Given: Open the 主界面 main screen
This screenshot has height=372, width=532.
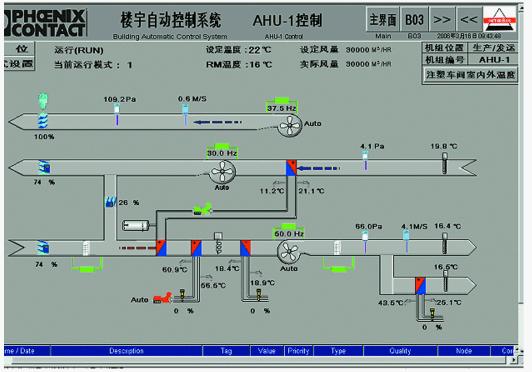Looking at the screenshot, I should 383,20.
